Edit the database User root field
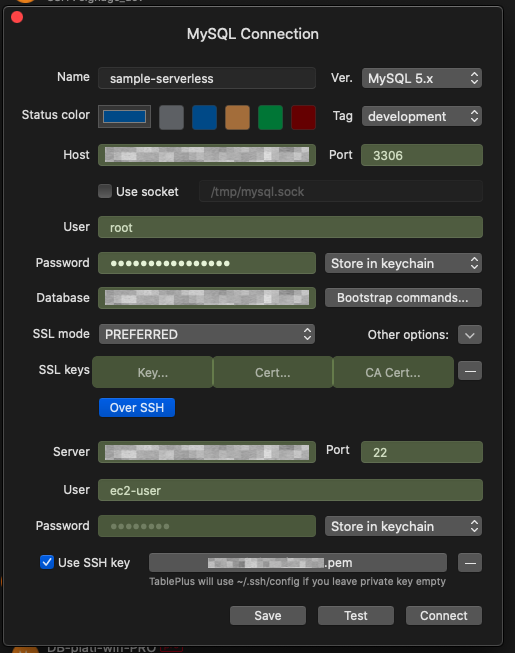The height and width of the screenshot is (653, 515). [290, 227]
